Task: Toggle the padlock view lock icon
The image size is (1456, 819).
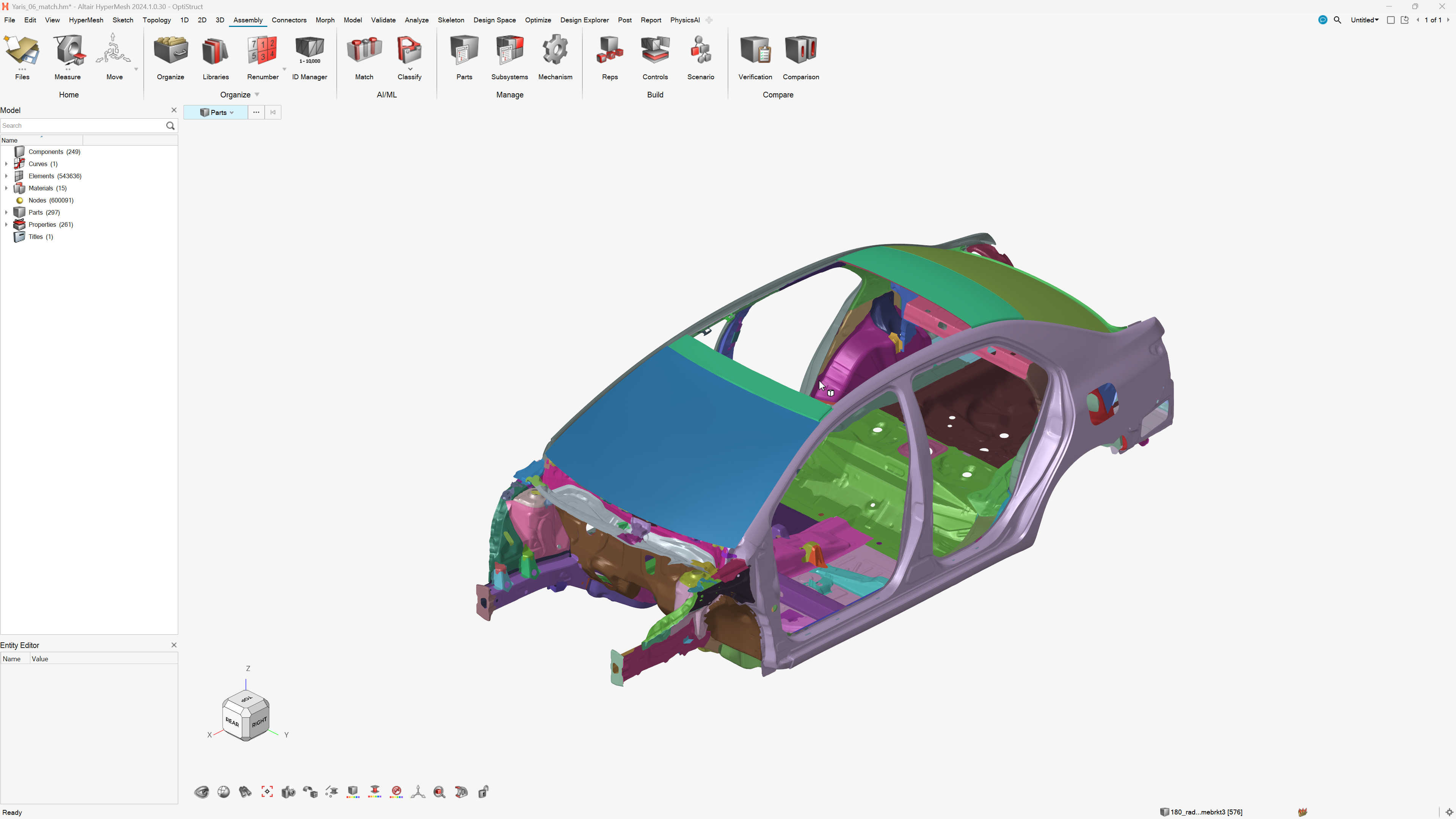Action: point(483,792)
